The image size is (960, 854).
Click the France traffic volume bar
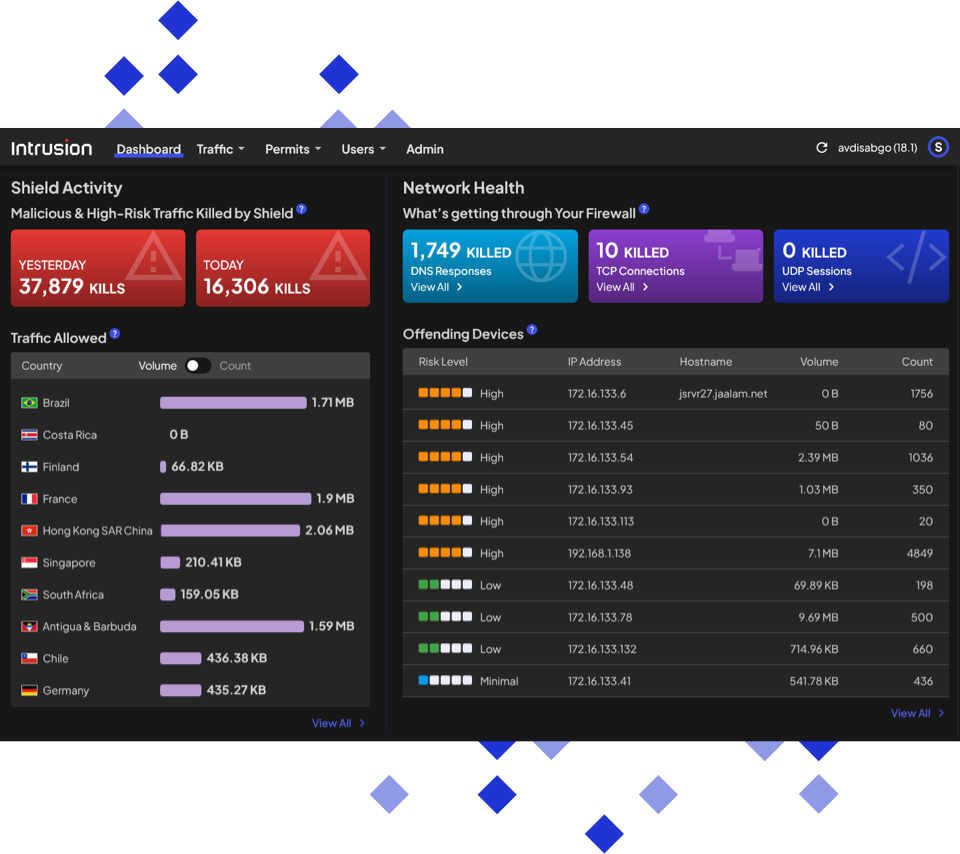[236, 498]
